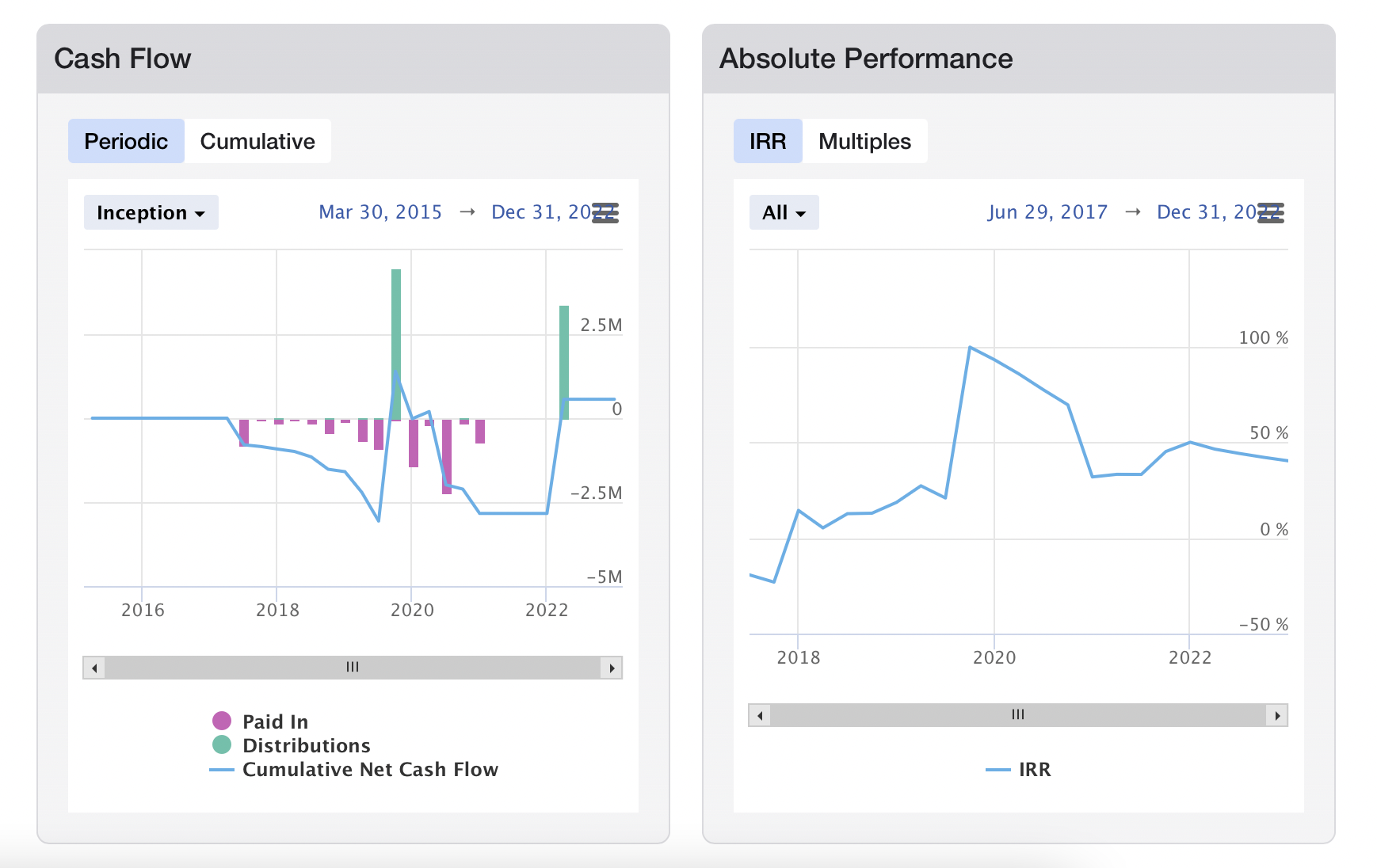1377x868 pixels.
Task: Click the IRR line peak near 100 %
Action: [970, 347]
